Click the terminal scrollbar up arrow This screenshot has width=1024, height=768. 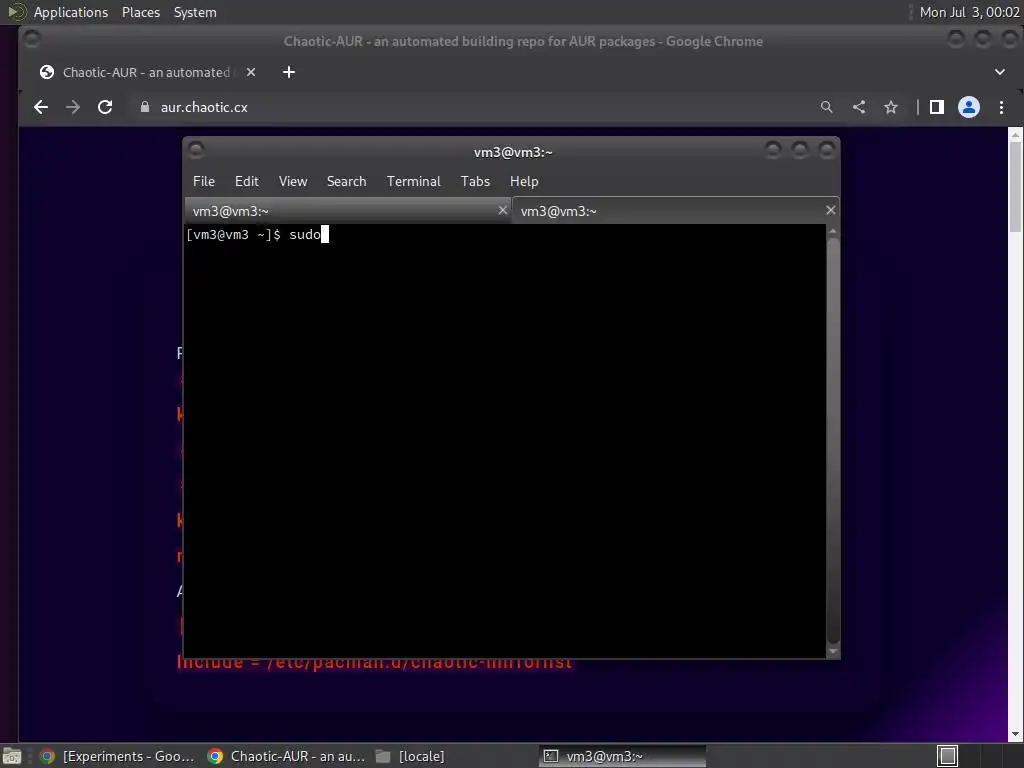[x=833, y=232]
